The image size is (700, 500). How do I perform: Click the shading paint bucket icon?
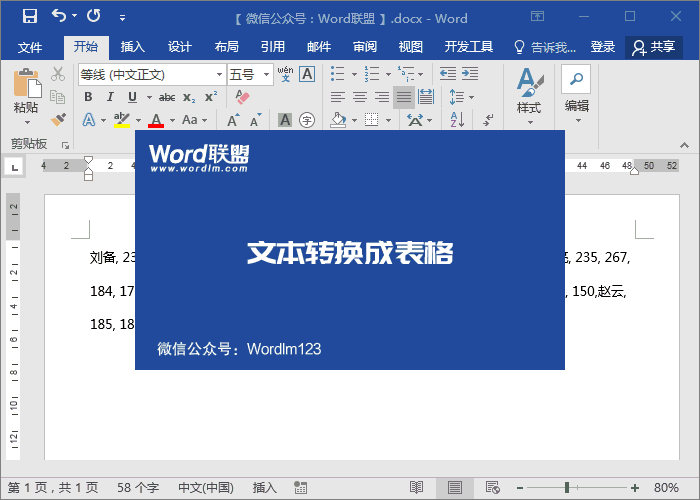338,120
